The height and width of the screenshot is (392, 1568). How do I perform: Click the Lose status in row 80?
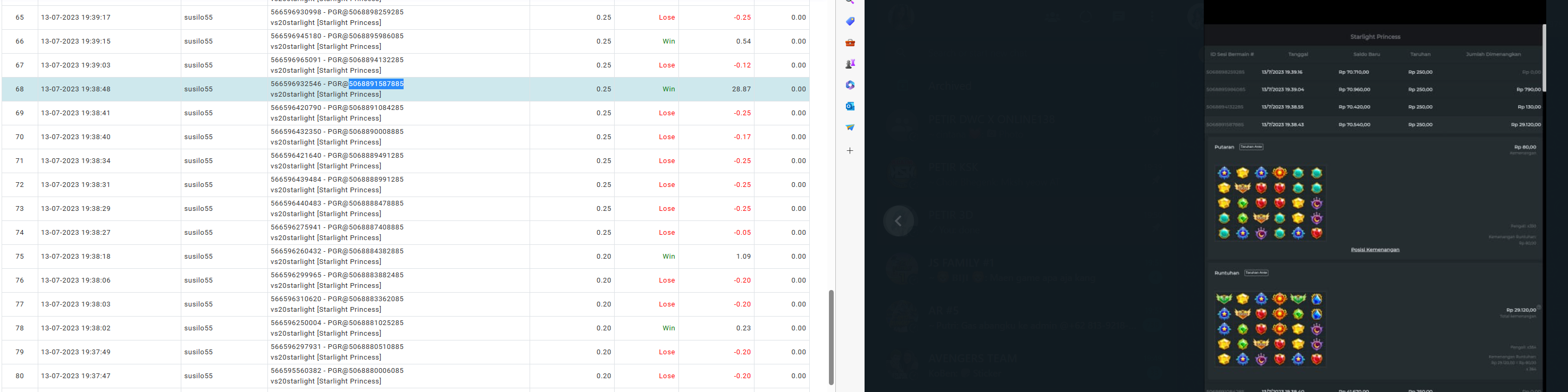point(667,376)
